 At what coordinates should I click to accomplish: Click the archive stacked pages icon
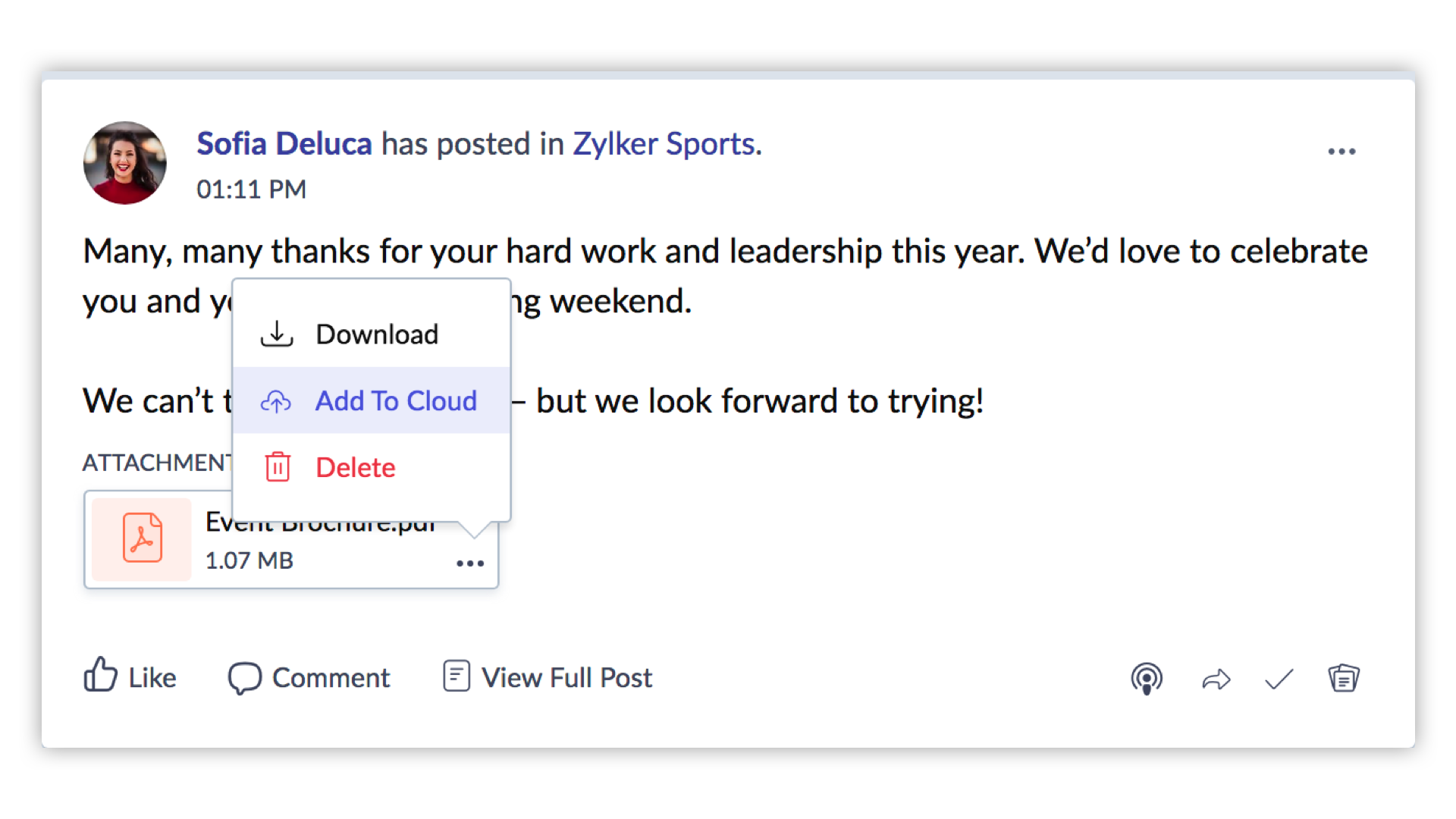(1344, 678)
